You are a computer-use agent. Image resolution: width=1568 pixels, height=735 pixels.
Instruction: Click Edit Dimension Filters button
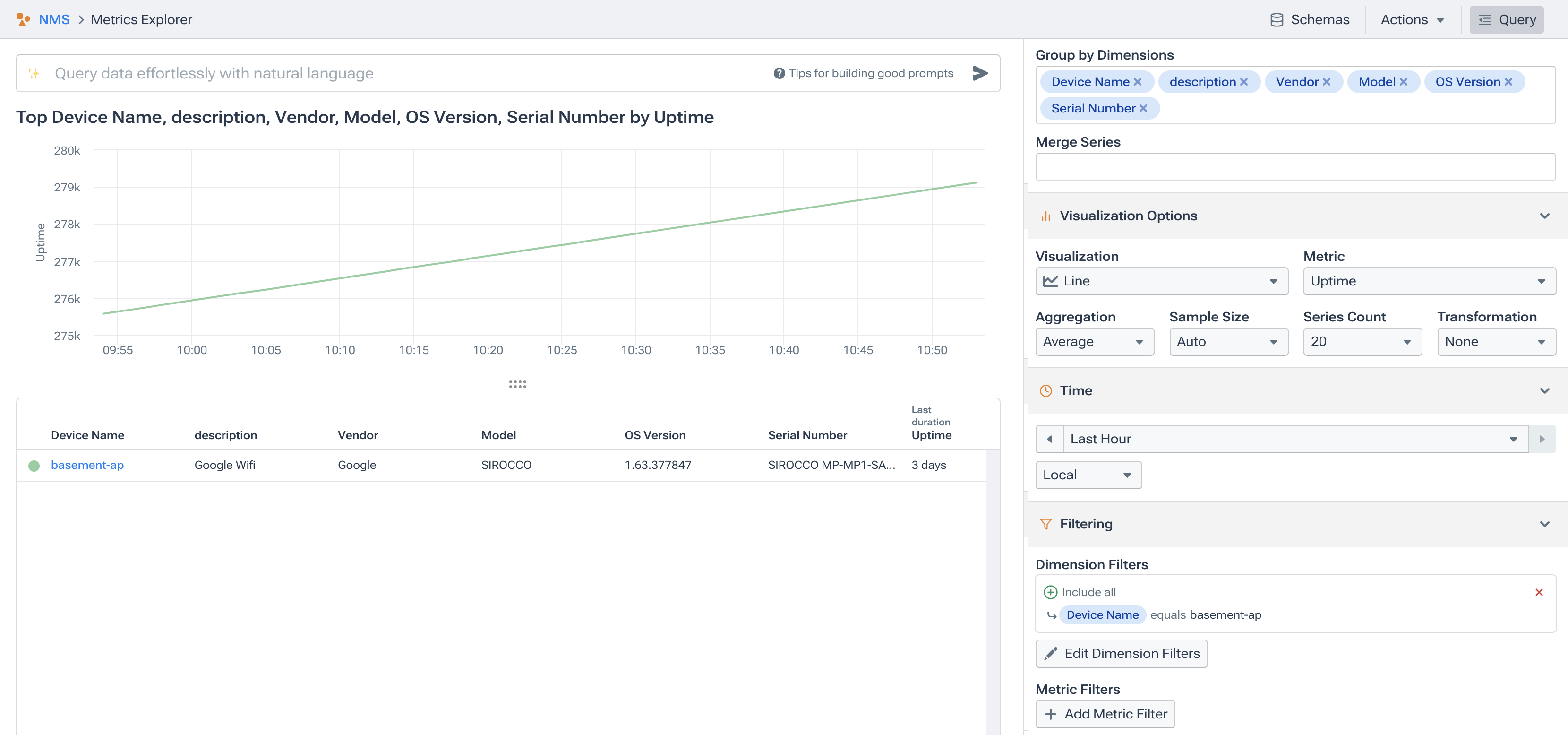point(1121,653)
